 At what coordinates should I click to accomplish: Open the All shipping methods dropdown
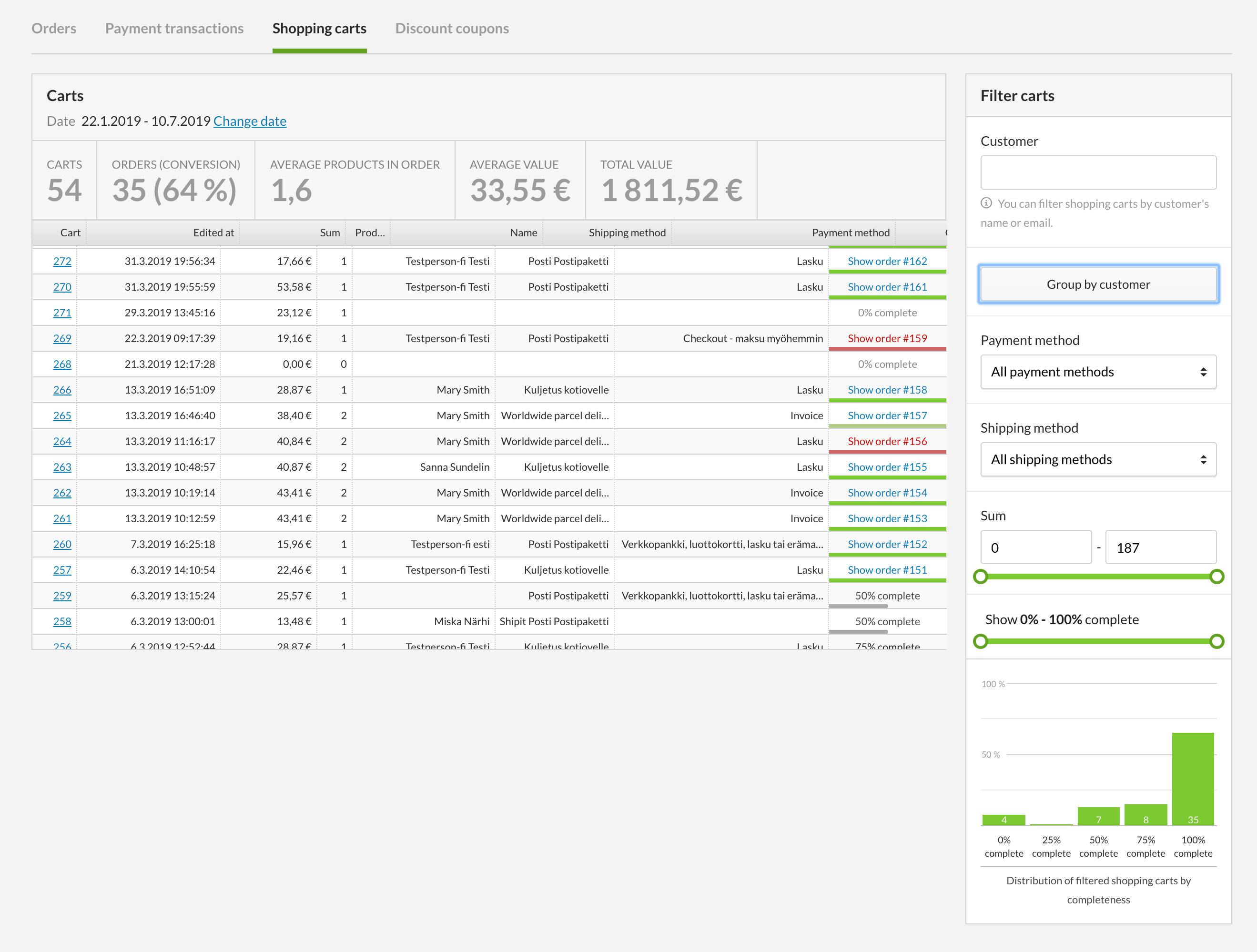(x=1098, y=459)
